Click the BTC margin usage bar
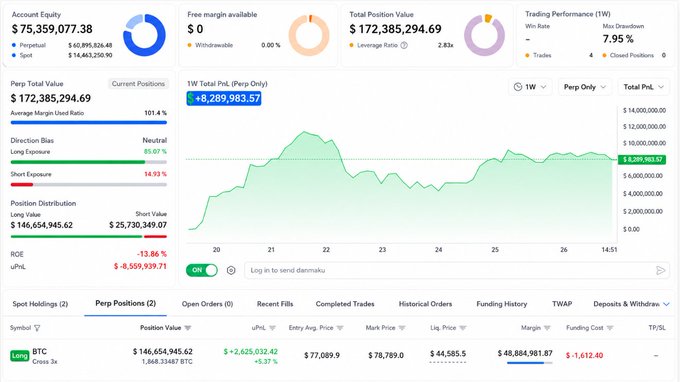 (530, 363)
